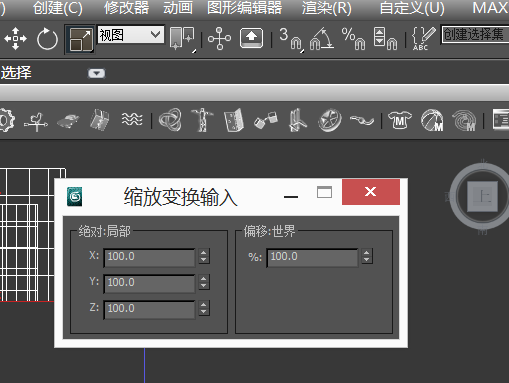Click the % offset spinner arrows
This screenshot has width=509, height=383.
367,256
